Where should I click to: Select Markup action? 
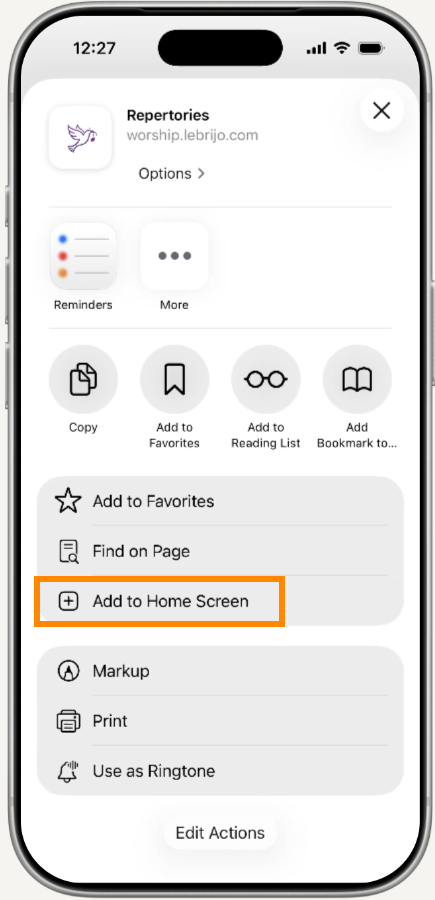[220, 671]
